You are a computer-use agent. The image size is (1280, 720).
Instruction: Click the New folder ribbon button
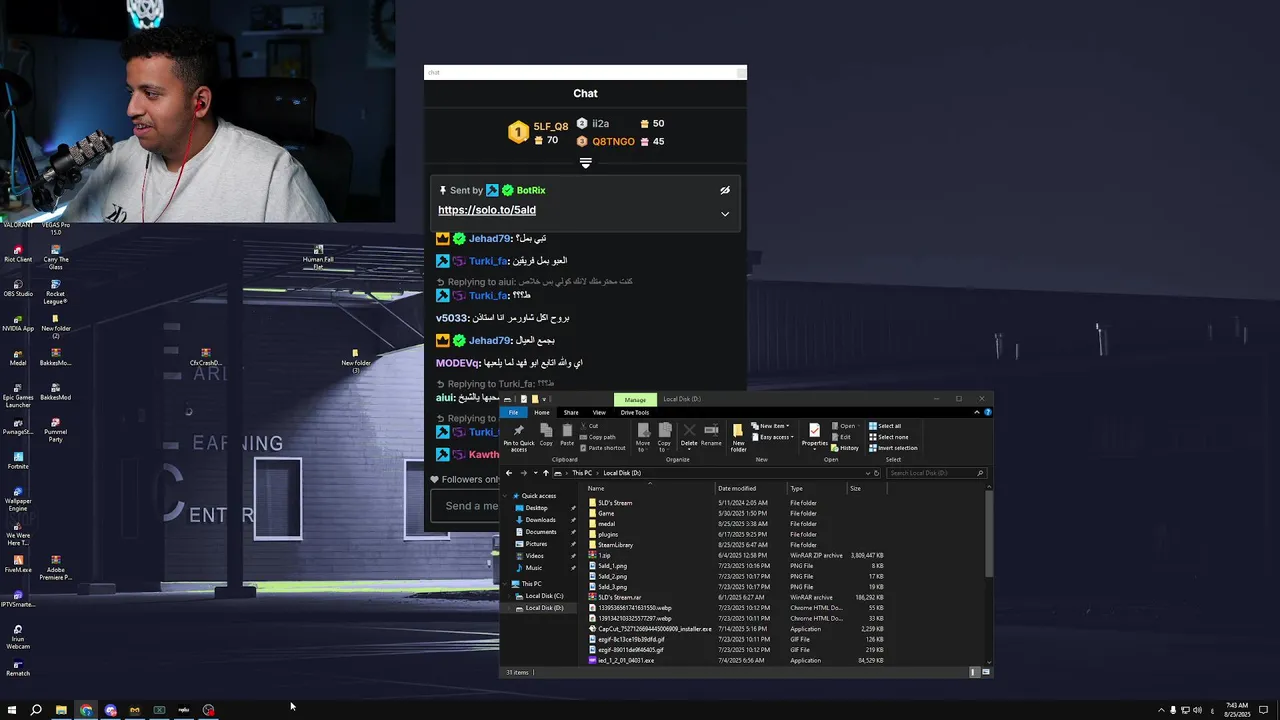click(x=738, y=437)
